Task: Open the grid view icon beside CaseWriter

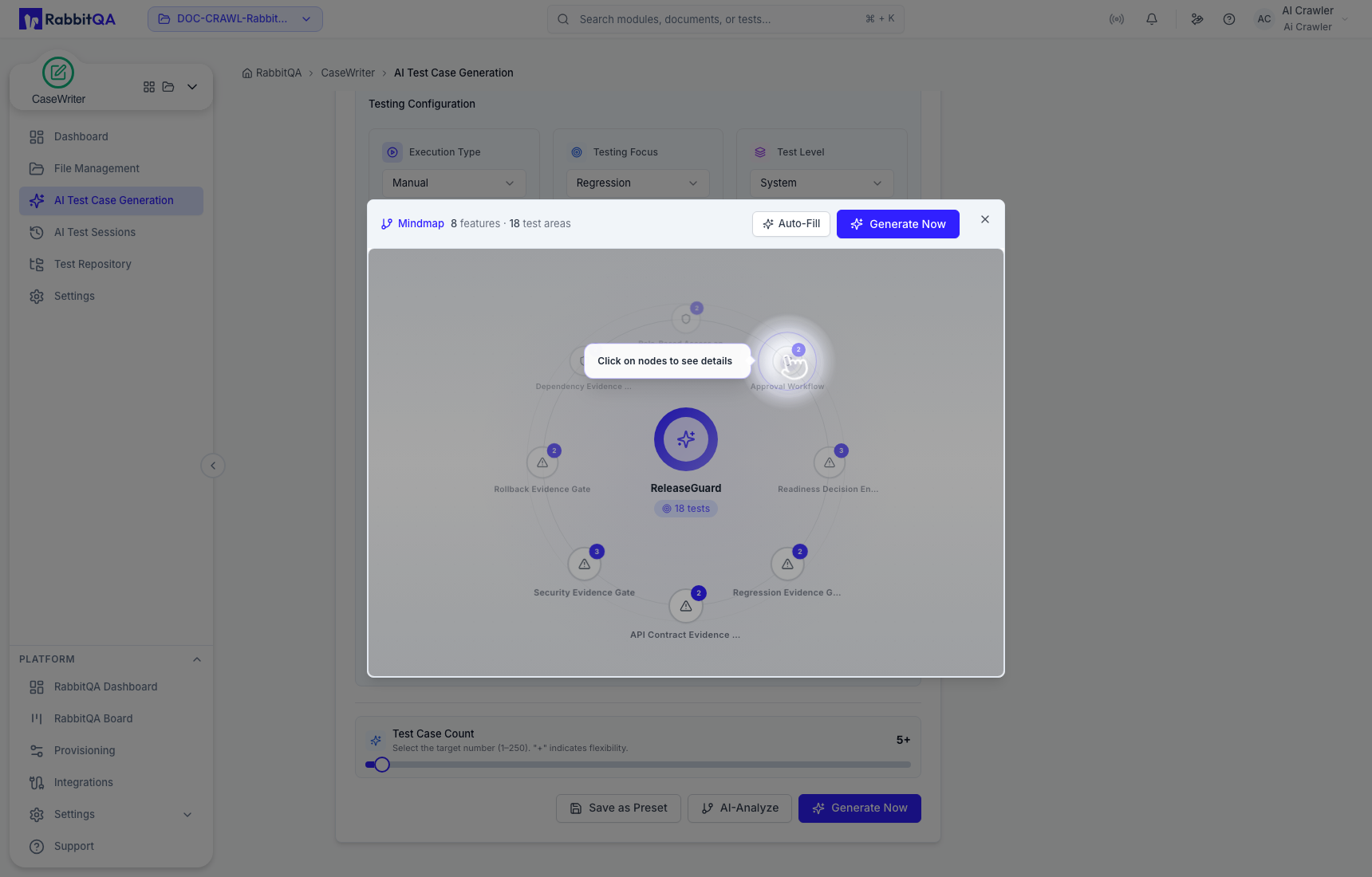Action: click(x=149, y=87)
